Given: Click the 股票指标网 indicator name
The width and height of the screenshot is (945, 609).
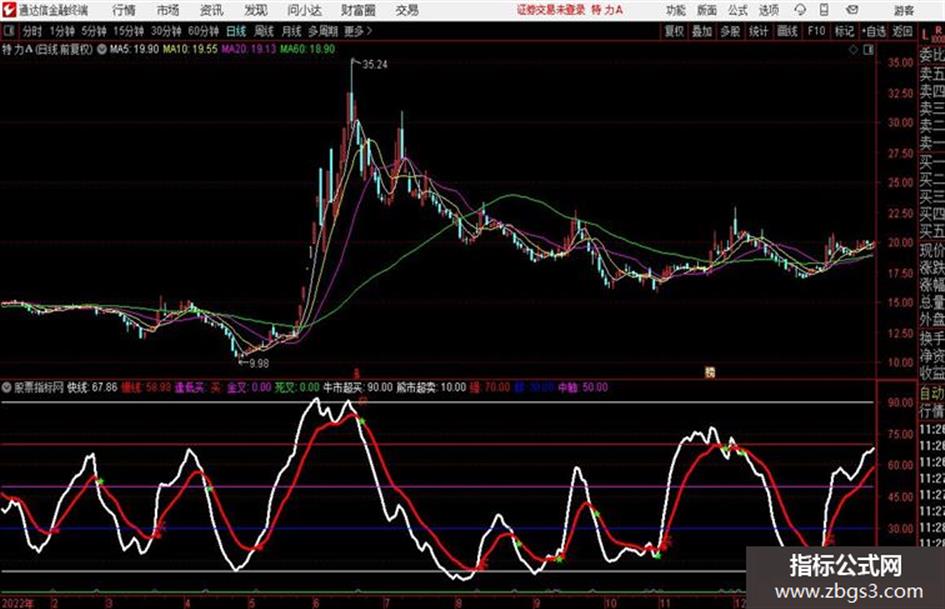Looking at the screenshot, I should [39, 387].
